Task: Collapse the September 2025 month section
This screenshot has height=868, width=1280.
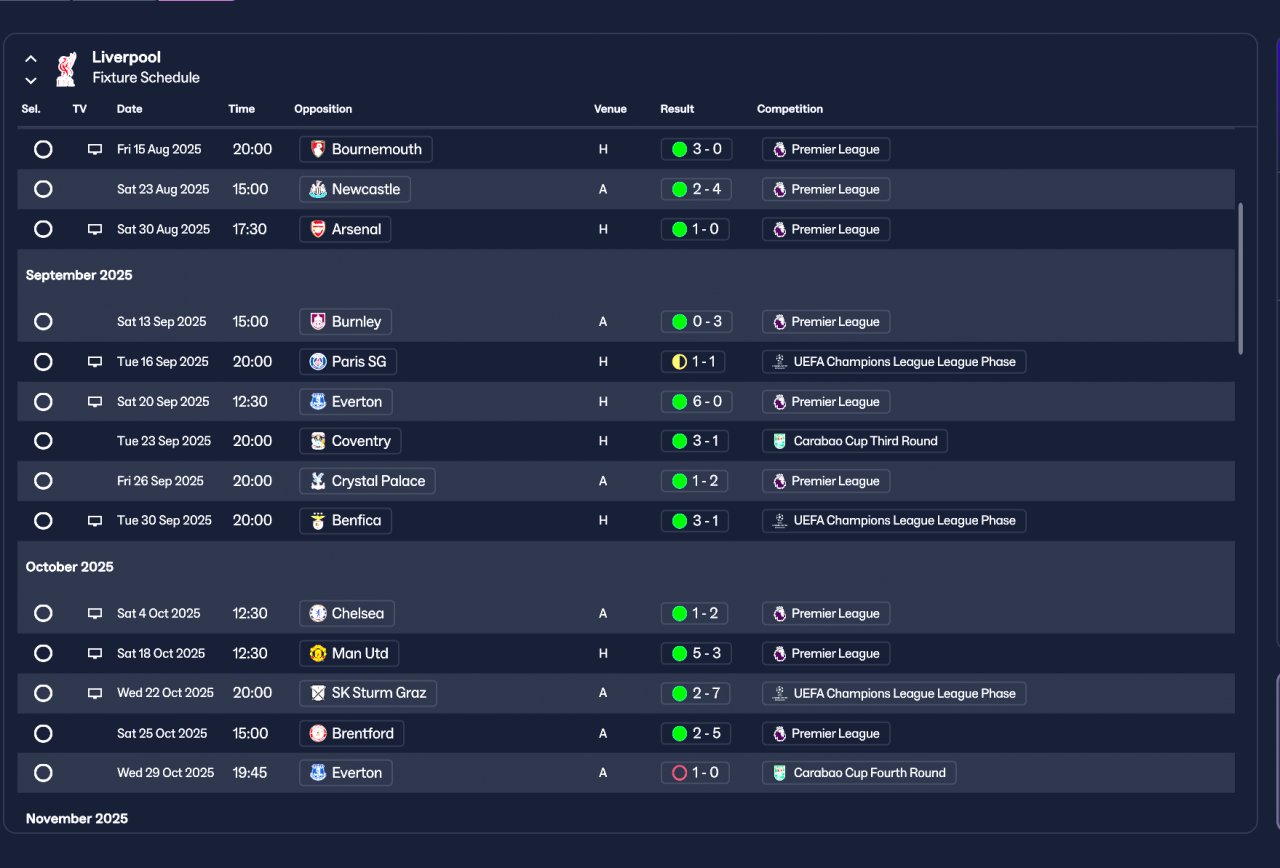Action: pos(79,275)
